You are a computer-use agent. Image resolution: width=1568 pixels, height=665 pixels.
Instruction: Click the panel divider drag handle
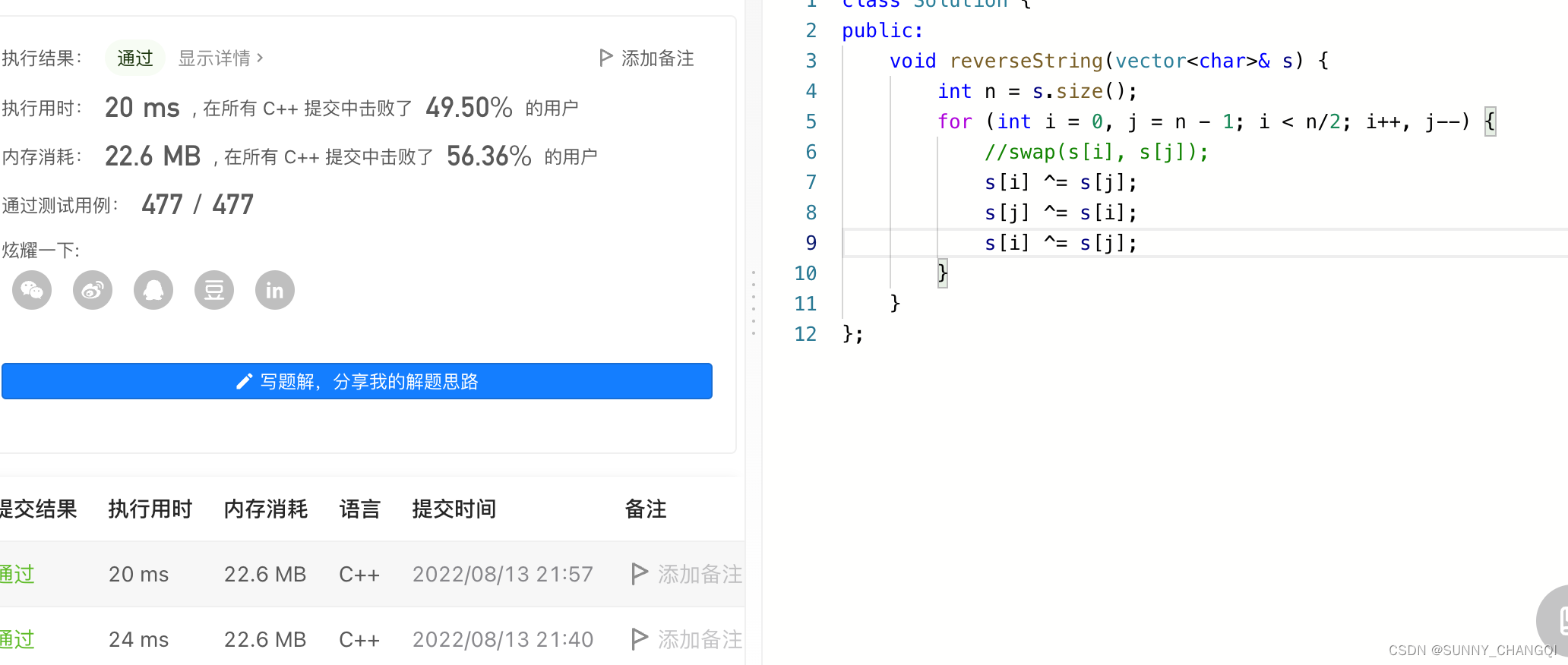click(x=754, y=302)
